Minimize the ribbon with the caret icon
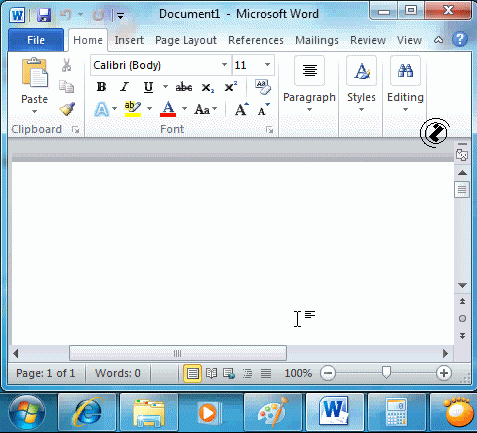The height and width of the screenshot is (433, 477). pyautogui.click(x=438, y=40)
